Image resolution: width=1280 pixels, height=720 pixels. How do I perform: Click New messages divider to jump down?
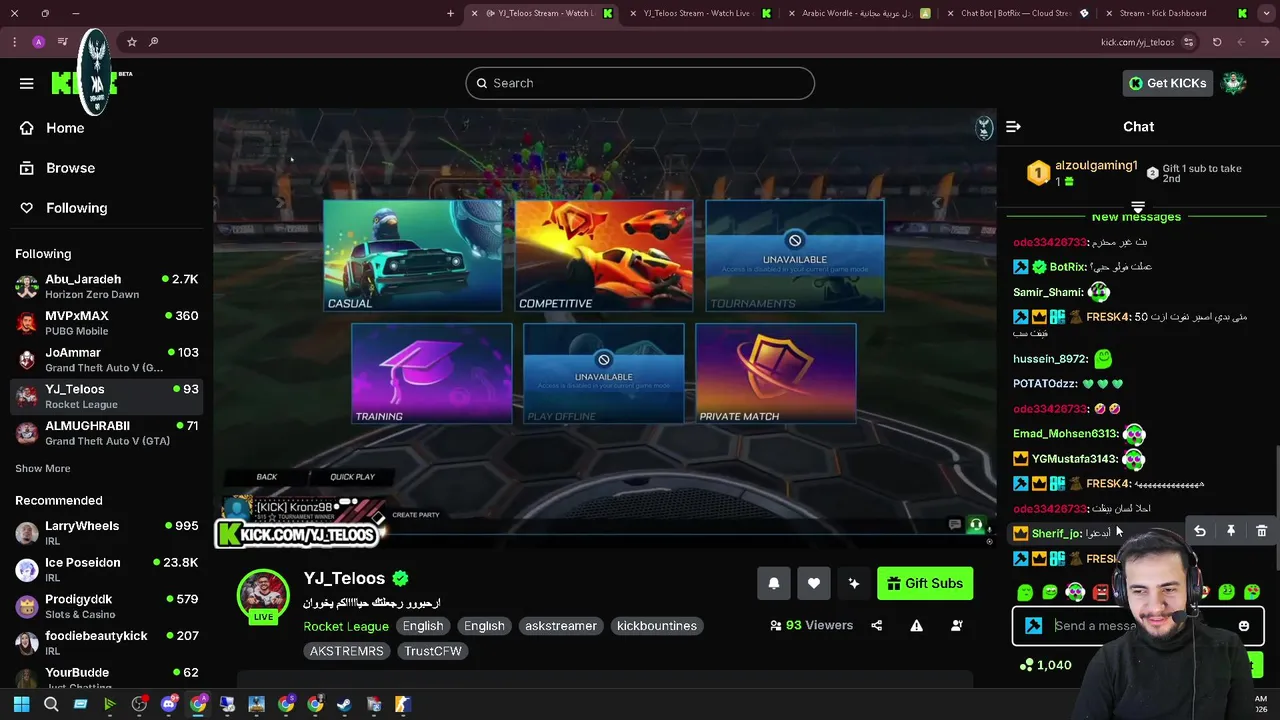pos(1136,217)
